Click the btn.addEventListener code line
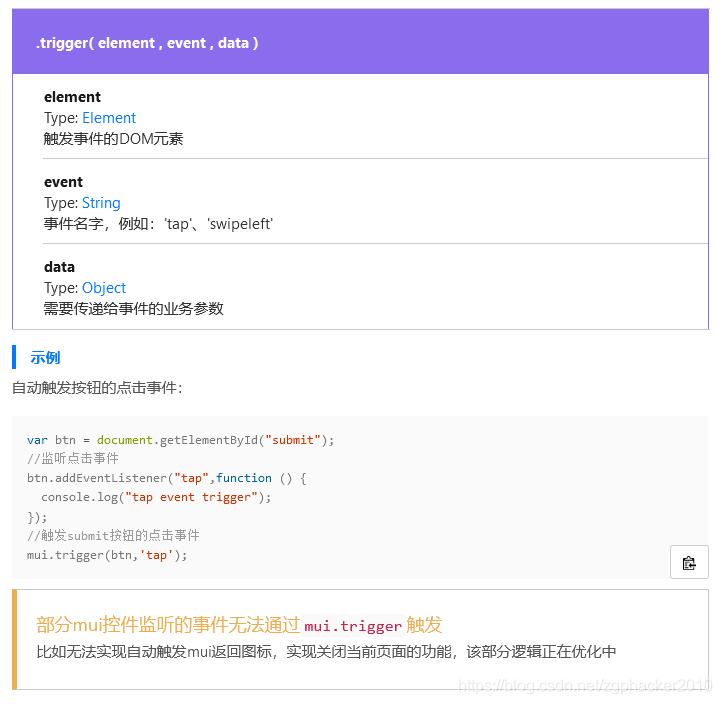Screen dimensions: 722x704 (167, 478)
